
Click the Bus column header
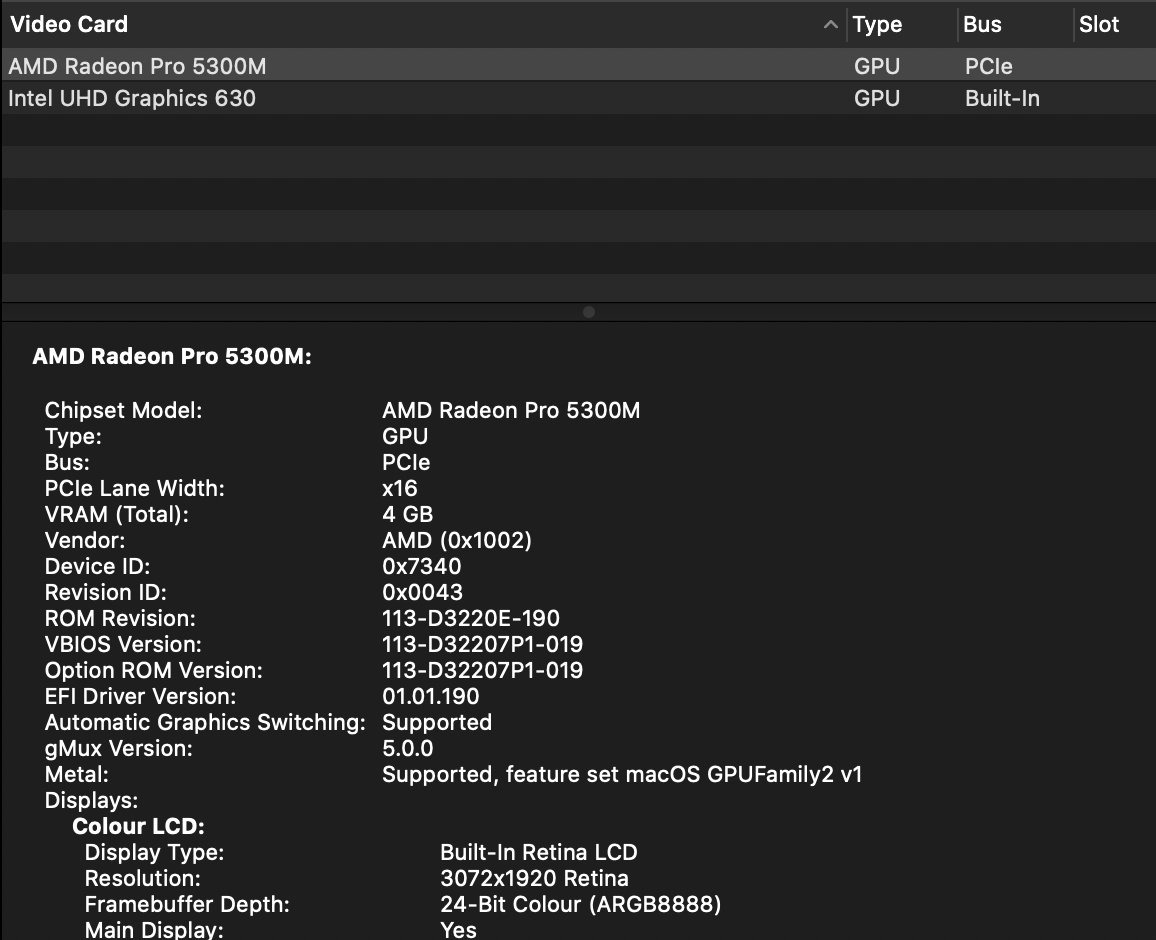coord(982,24)
